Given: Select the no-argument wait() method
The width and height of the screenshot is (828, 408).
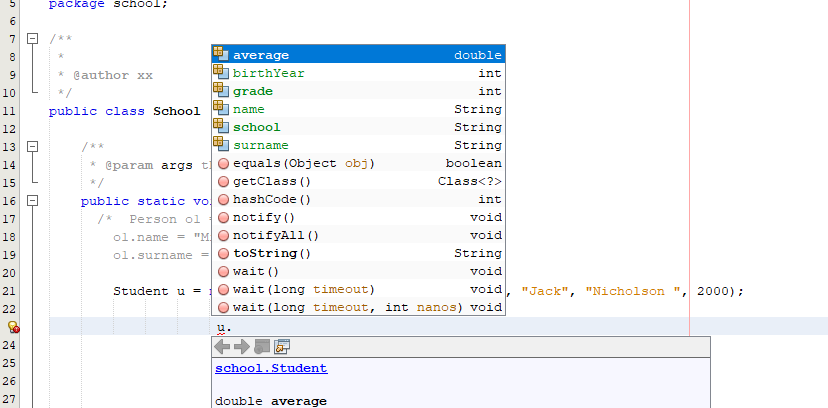Looking at the screenshot, I should 359,271.
